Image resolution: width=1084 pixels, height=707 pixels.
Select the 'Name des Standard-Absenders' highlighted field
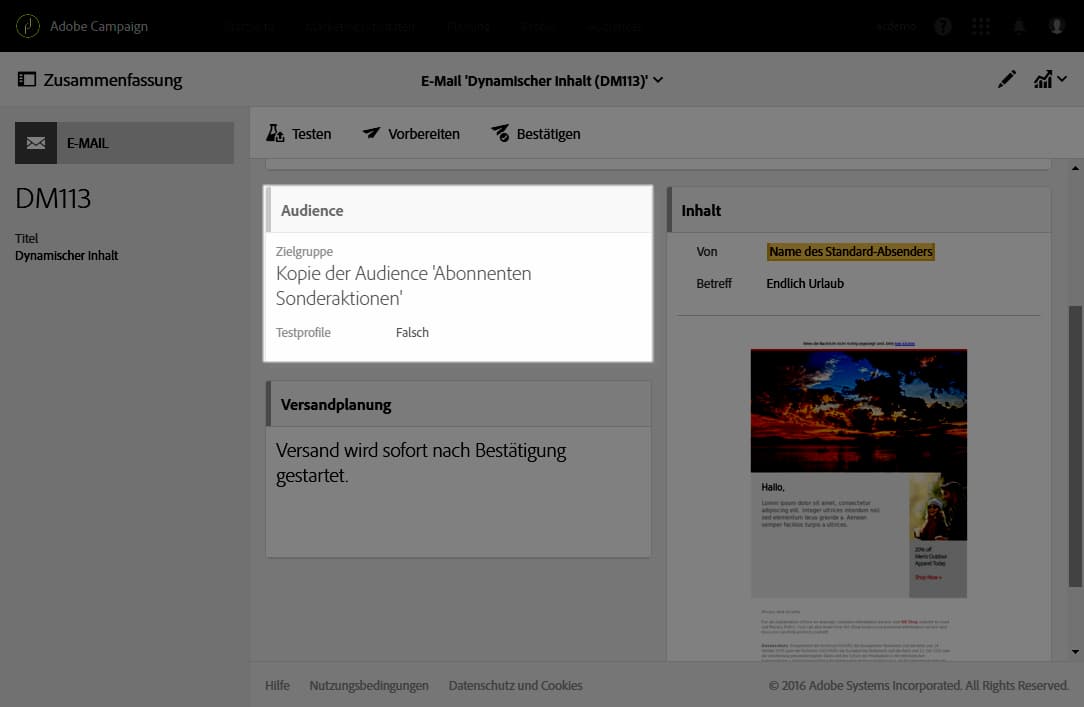click(851, 251)
